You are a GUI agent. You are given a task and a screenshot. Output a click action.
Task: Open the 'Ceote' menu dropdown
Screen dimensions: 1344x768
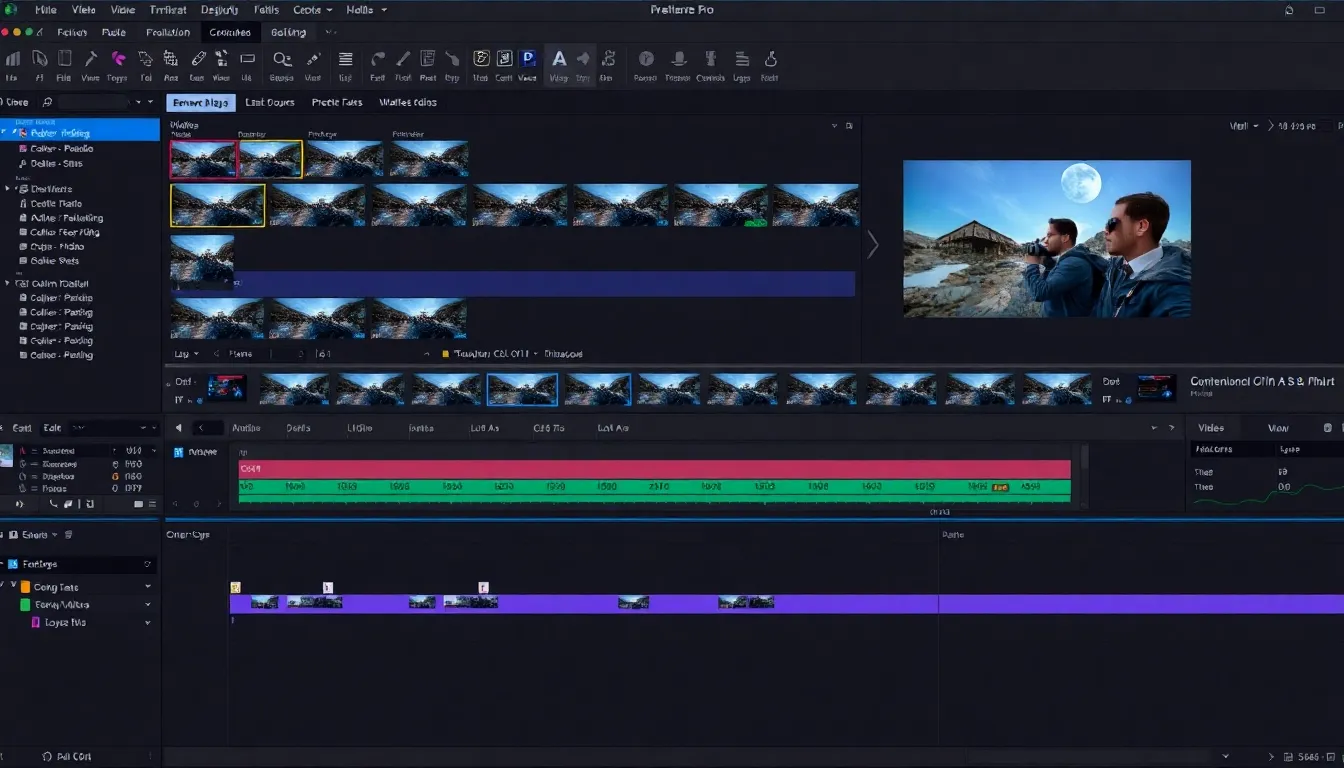tap(312, 10)
